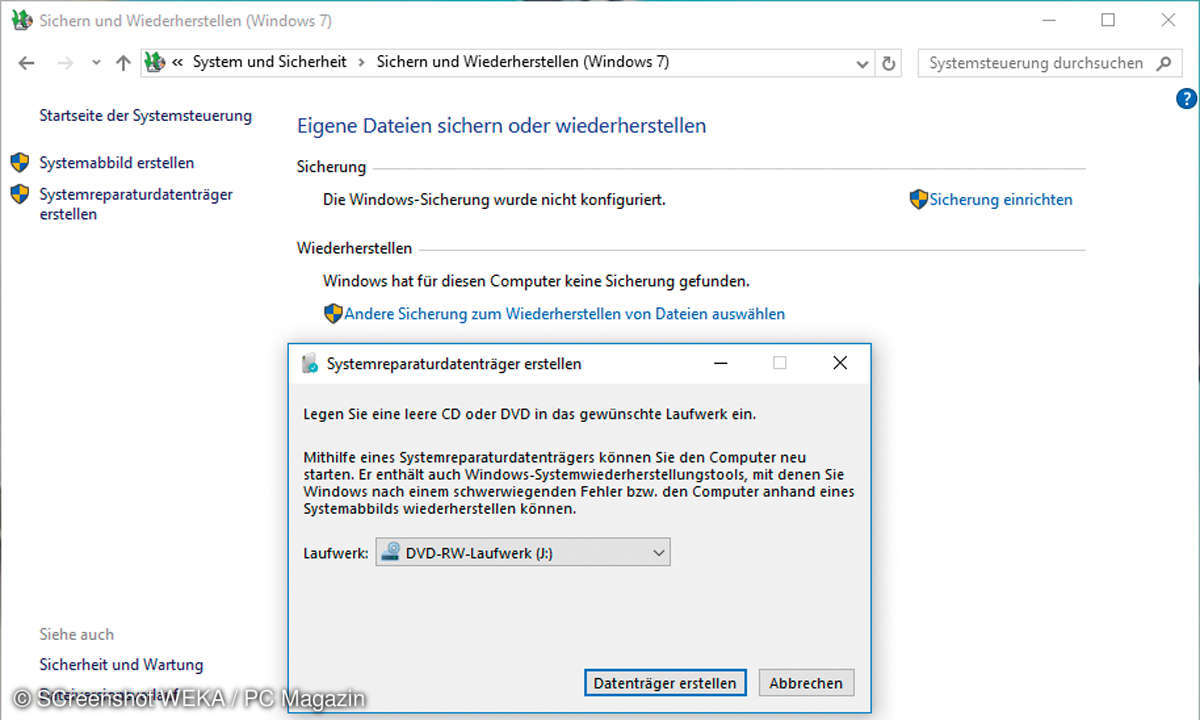1200x720 pixels.
Task: Click the Forward navigation arrow
Action: (65, 63)
